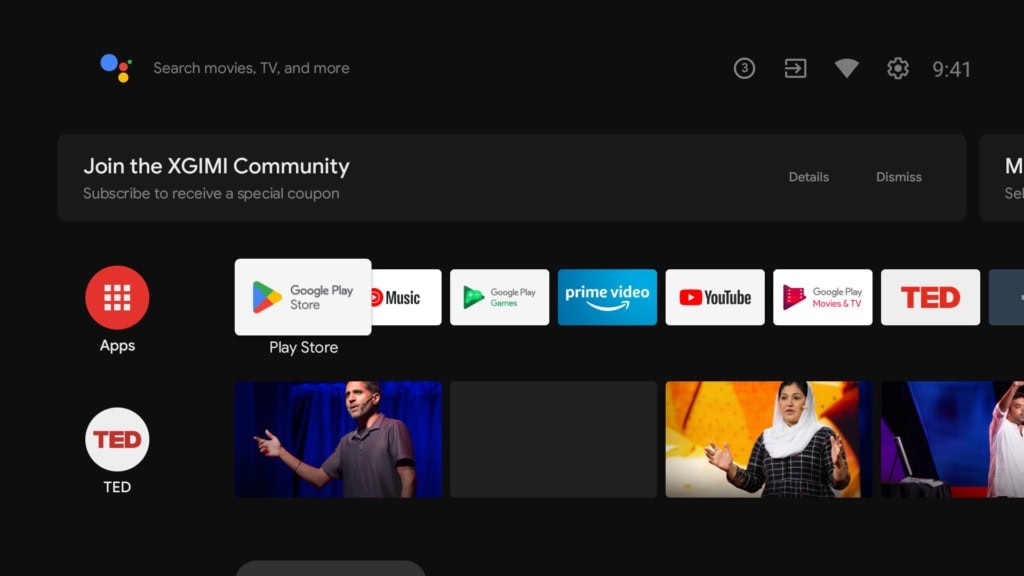Start a Google Assistant voice search
This screenshot has height=576, width=1024.
point(117,67)
